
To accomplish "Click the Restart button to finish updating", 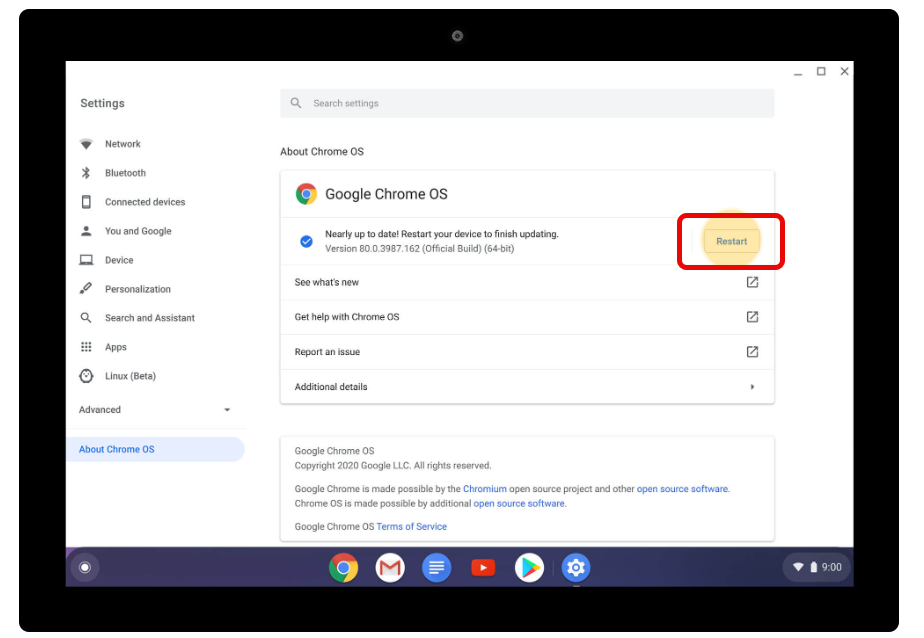I will [x=731, y=241].
